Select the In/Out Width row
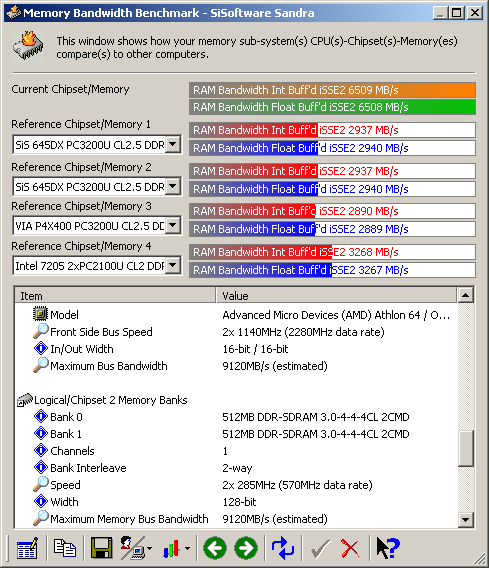The height and width of the screenshot is (568, 489). (235, 349)
